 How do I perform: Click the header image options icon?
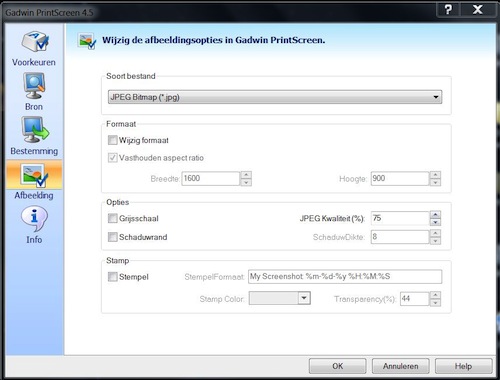(87, 41)
